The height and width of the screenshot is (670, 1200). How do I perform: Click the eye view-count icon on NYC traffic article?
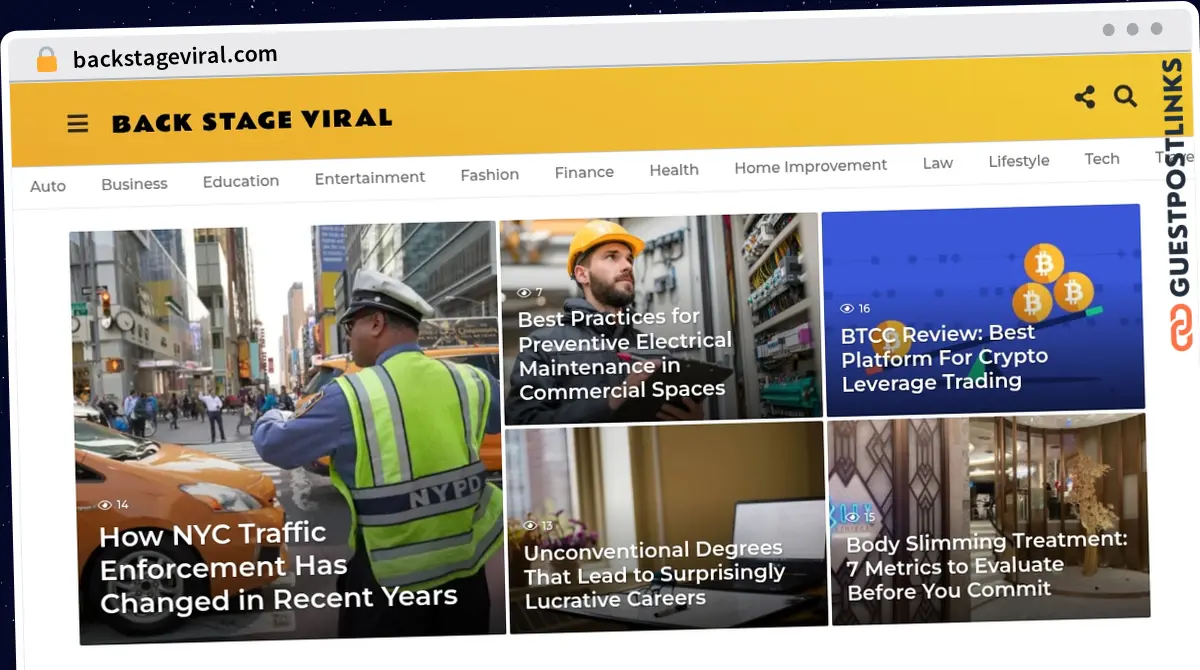click(x=104, y=505)
